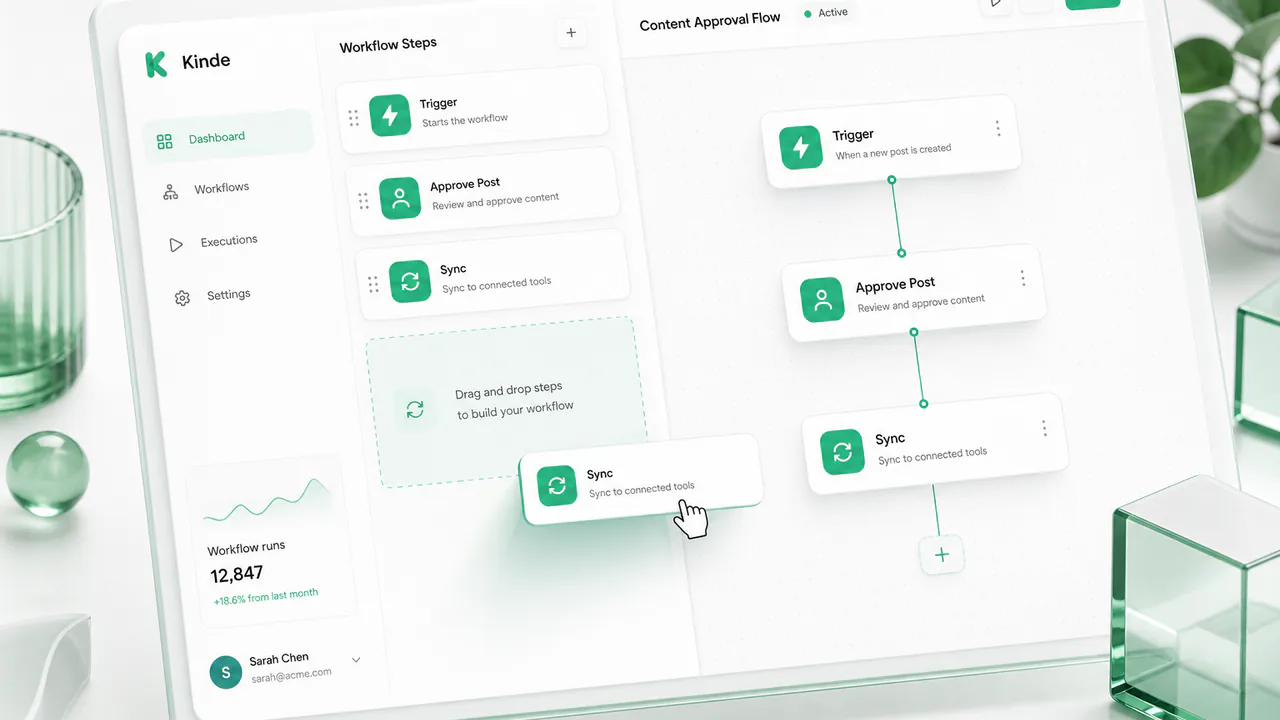Click the "Content Approval Flow" title
The height and width of the screenshot is (720, 1280).
pos(710,21)
